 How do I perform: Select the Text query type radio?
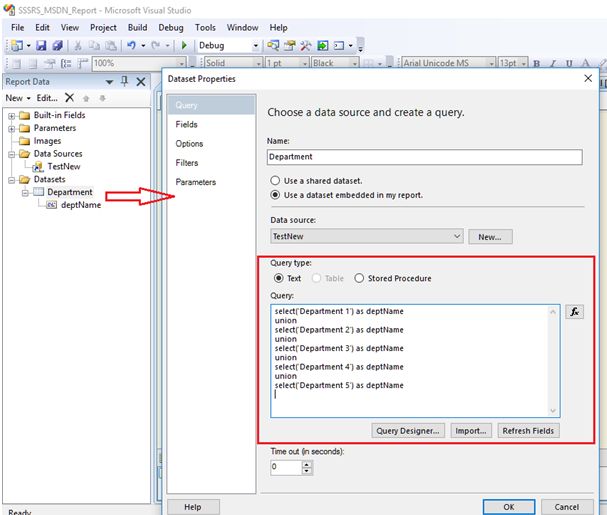pyautogui.click(x=278, y=278)
